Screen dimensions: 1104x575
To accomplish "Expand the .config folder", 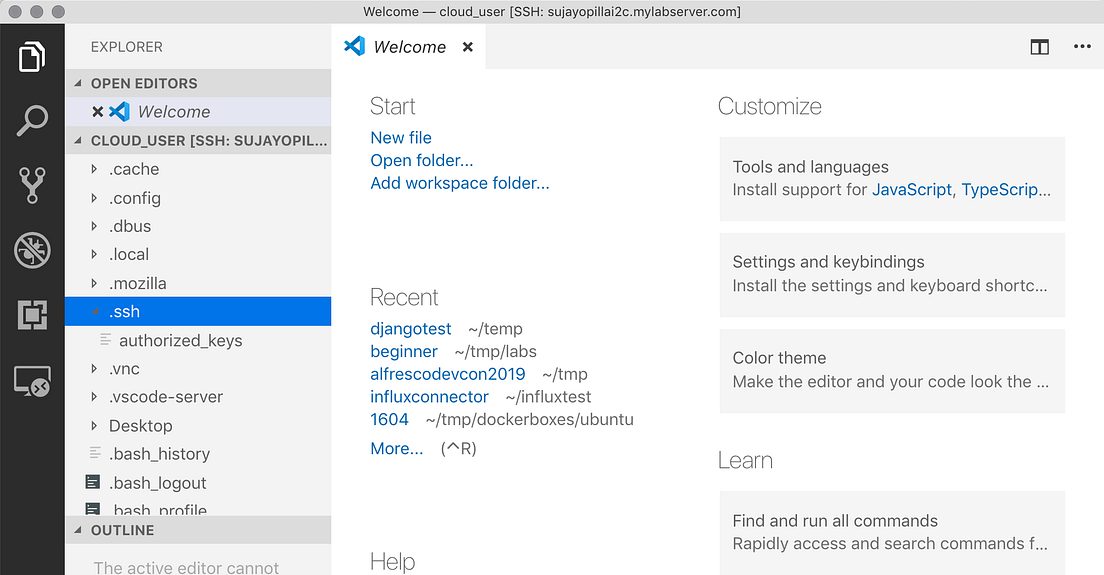I will point(94,198).
